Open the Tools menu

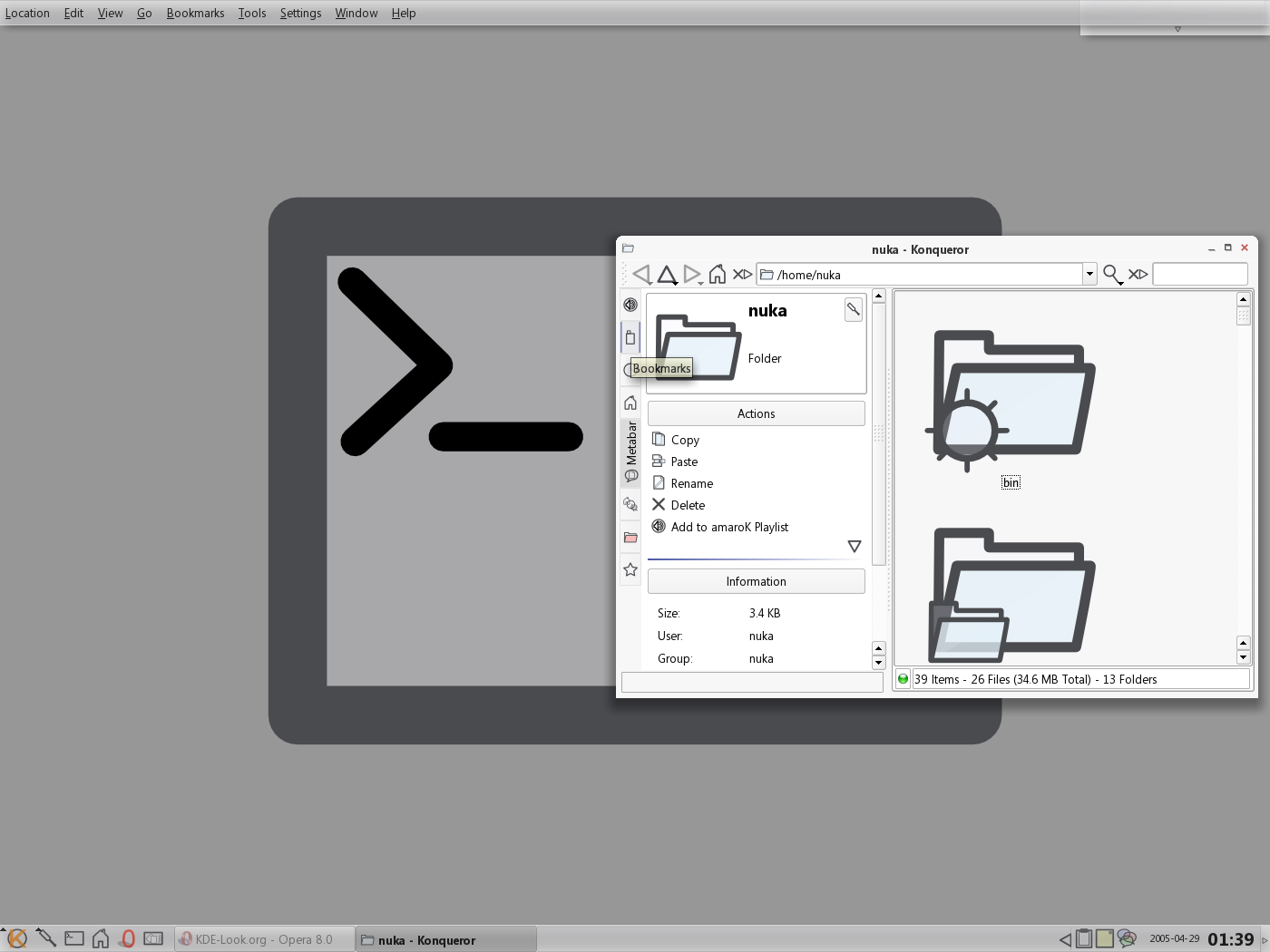coord(252,13)
